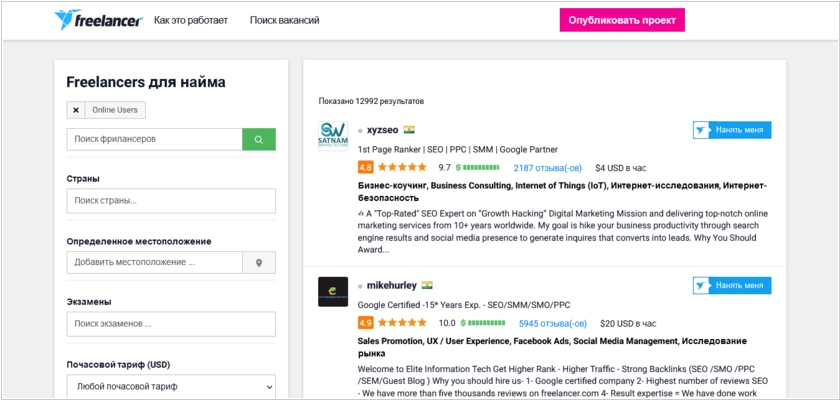
Task: Click the star rating of mikehurley
Action: (402, 322)
